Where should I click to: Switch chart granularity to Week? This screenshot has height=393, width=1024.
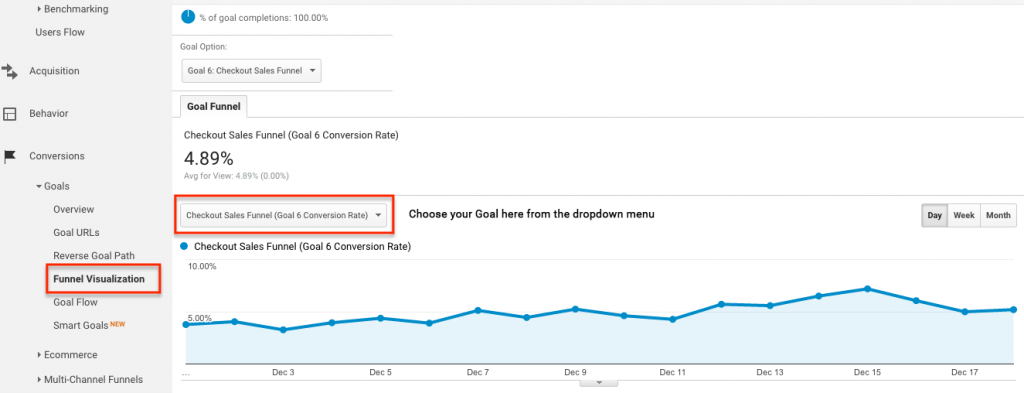click(964, 215)
